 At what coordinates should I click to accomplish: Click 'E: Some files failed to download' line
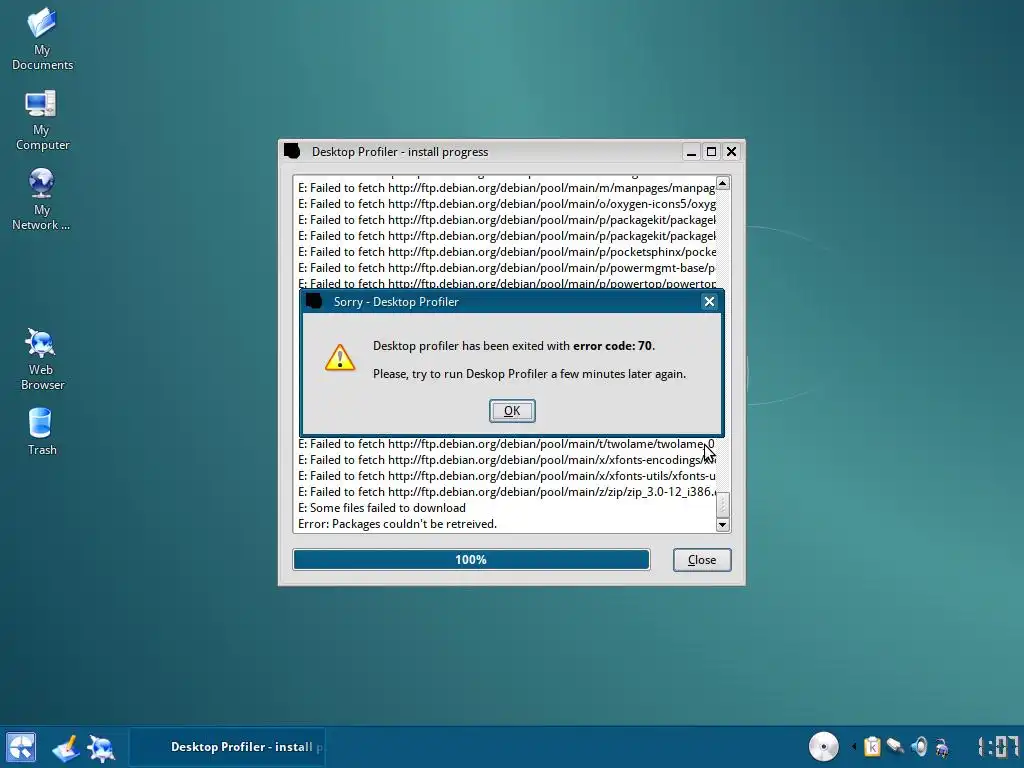click(x=381, y=508)
